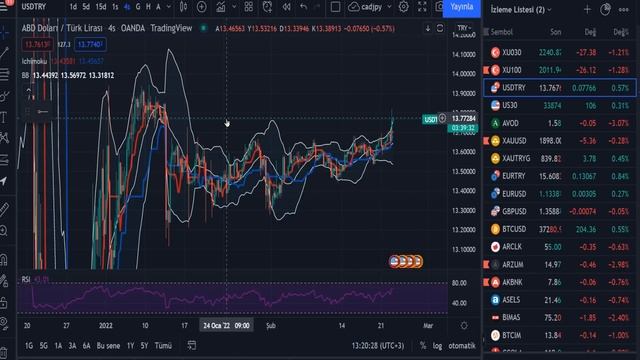Screen dimensions: 640x360
Task: Select the arrow icons tool
Action: (4, 181)
